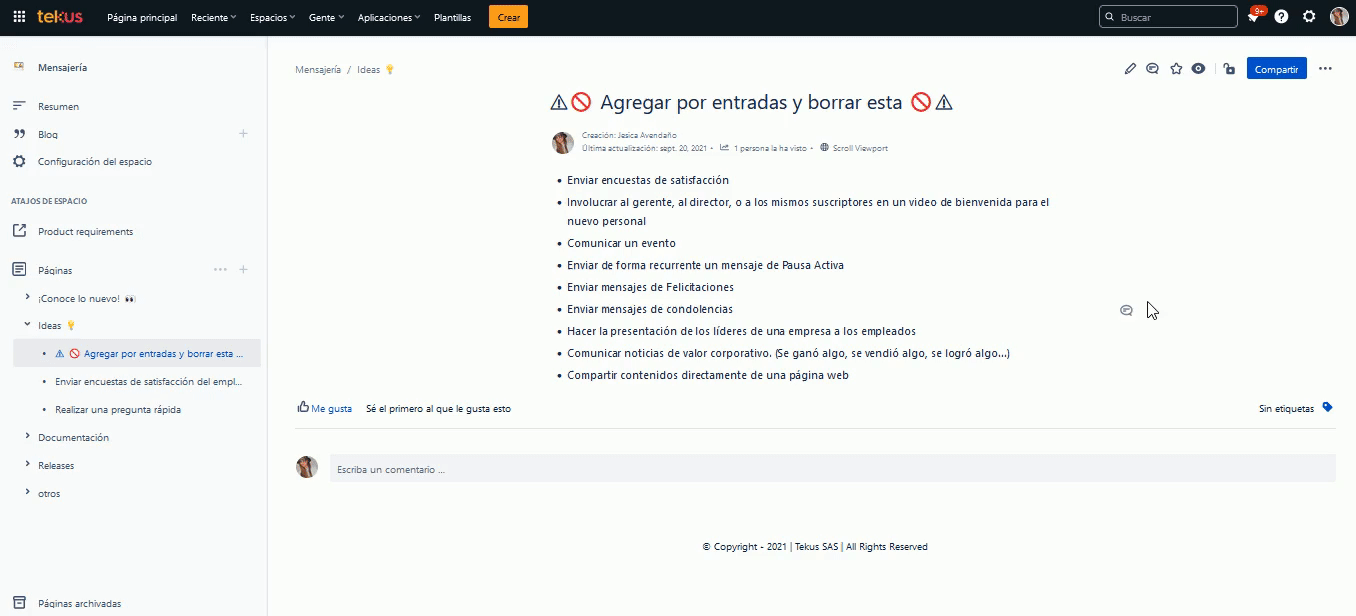Open Confluence settings via the gear icon

click(x=1309, y=17)
